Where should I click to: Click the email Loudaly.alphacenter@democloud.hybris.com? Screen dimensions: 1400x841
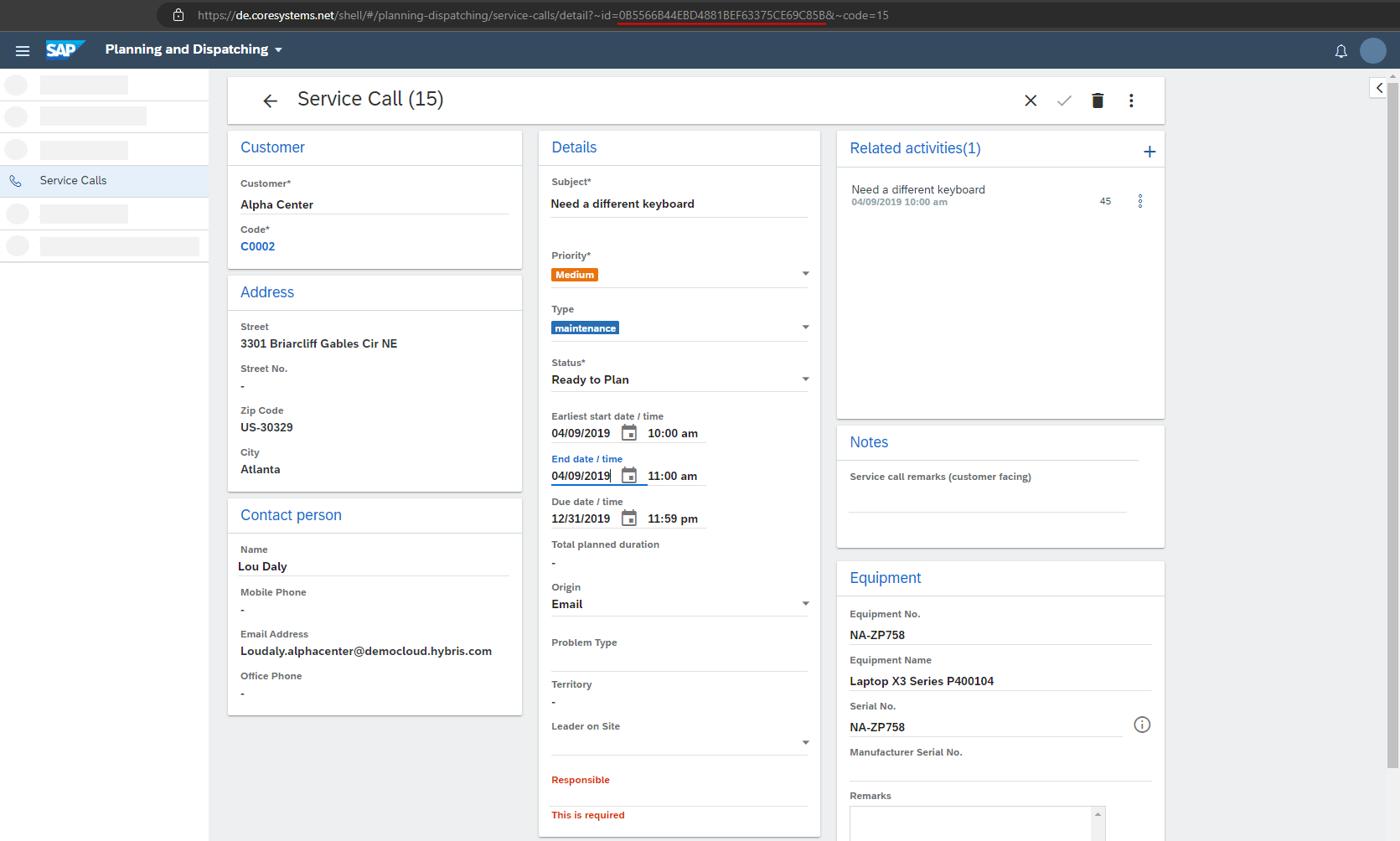(x=366, y=652)
